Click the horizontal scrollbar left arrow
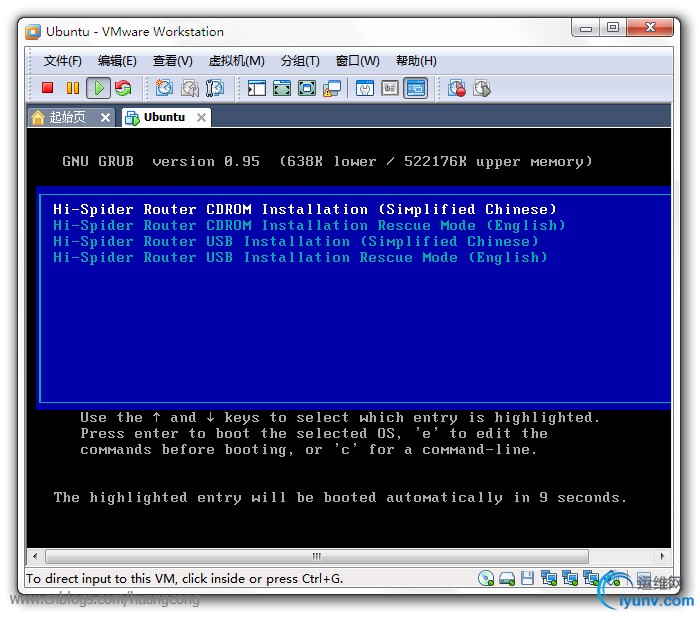Screen dimensions: 700x617 point(35,556)
